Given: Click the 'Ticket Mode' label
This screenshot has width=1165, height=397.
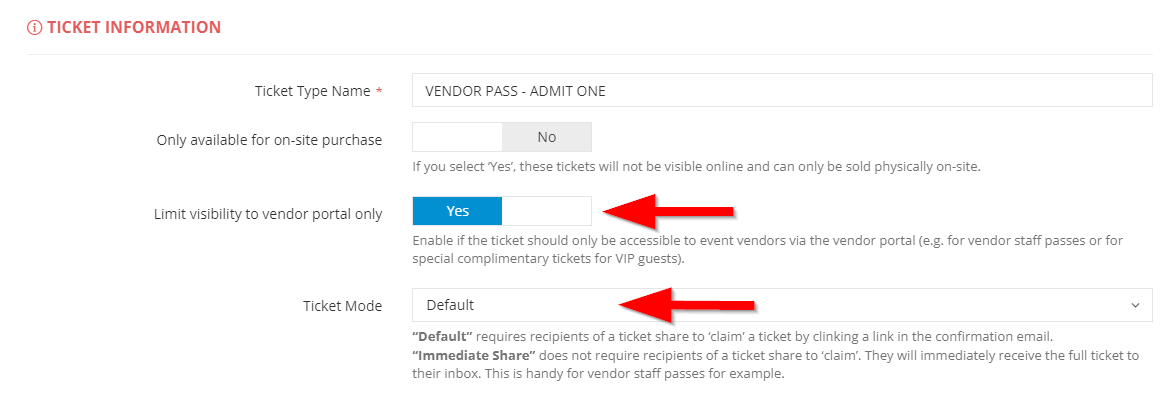Looking at the screenshot, I should coord(343,306).
